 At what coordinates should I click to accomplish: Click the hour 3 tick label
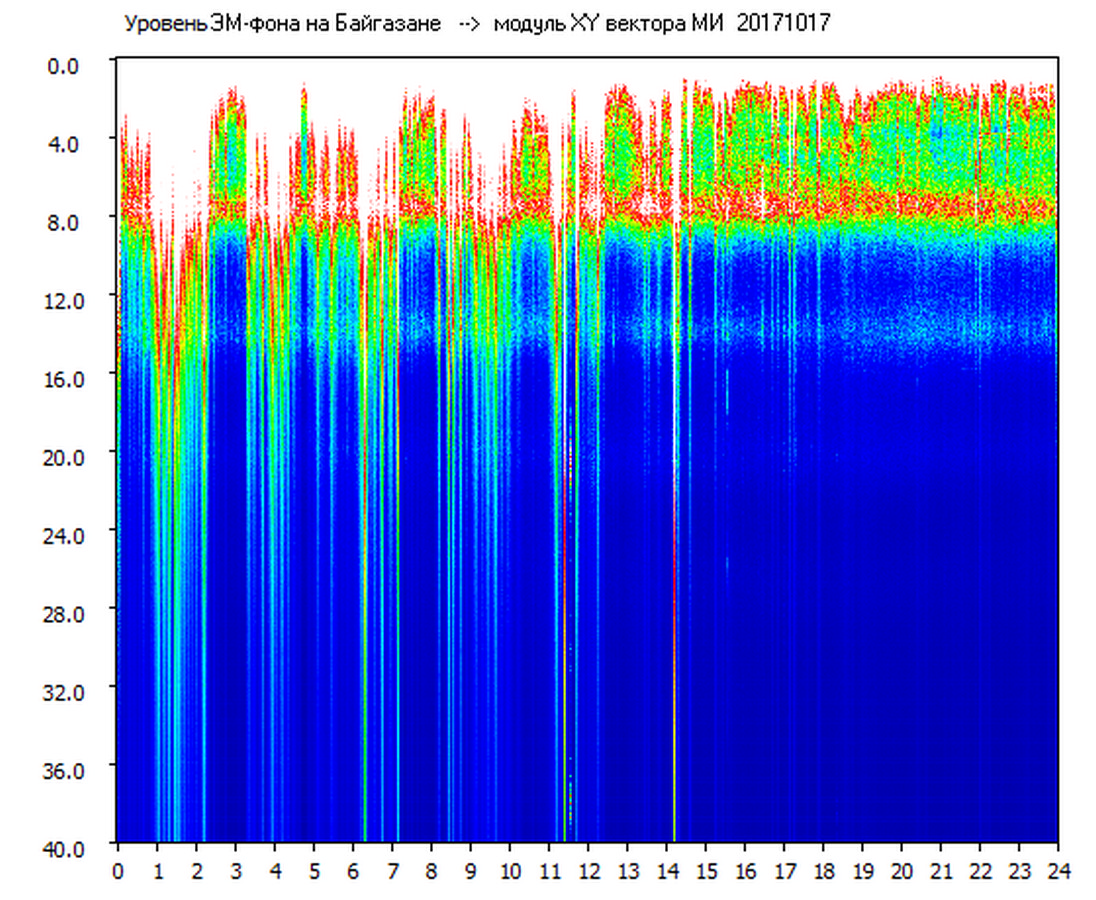(235, 870)
